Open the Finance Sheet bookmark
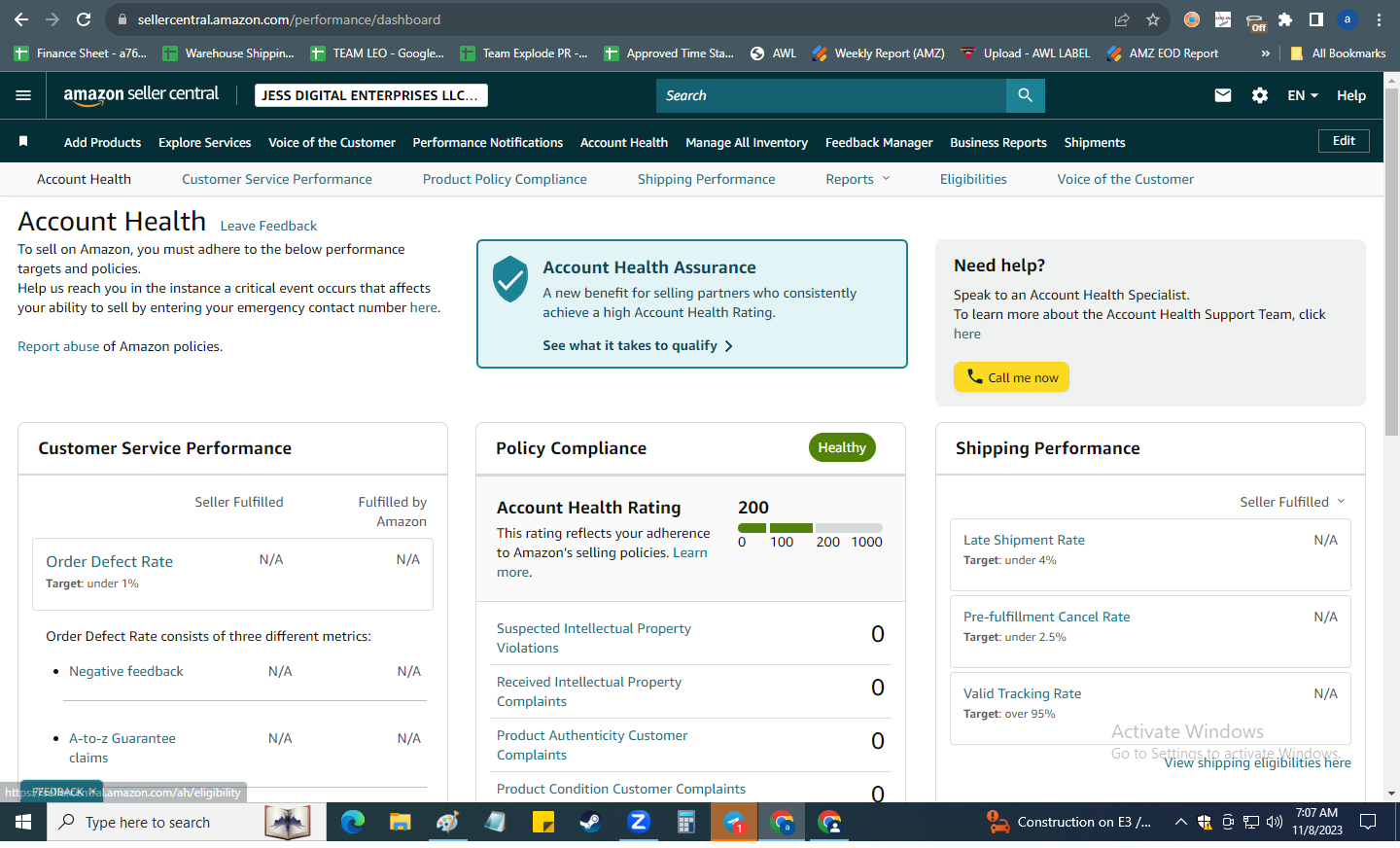Image resolution: width=1400 pixels, height=848 pixels. [80, 53]
